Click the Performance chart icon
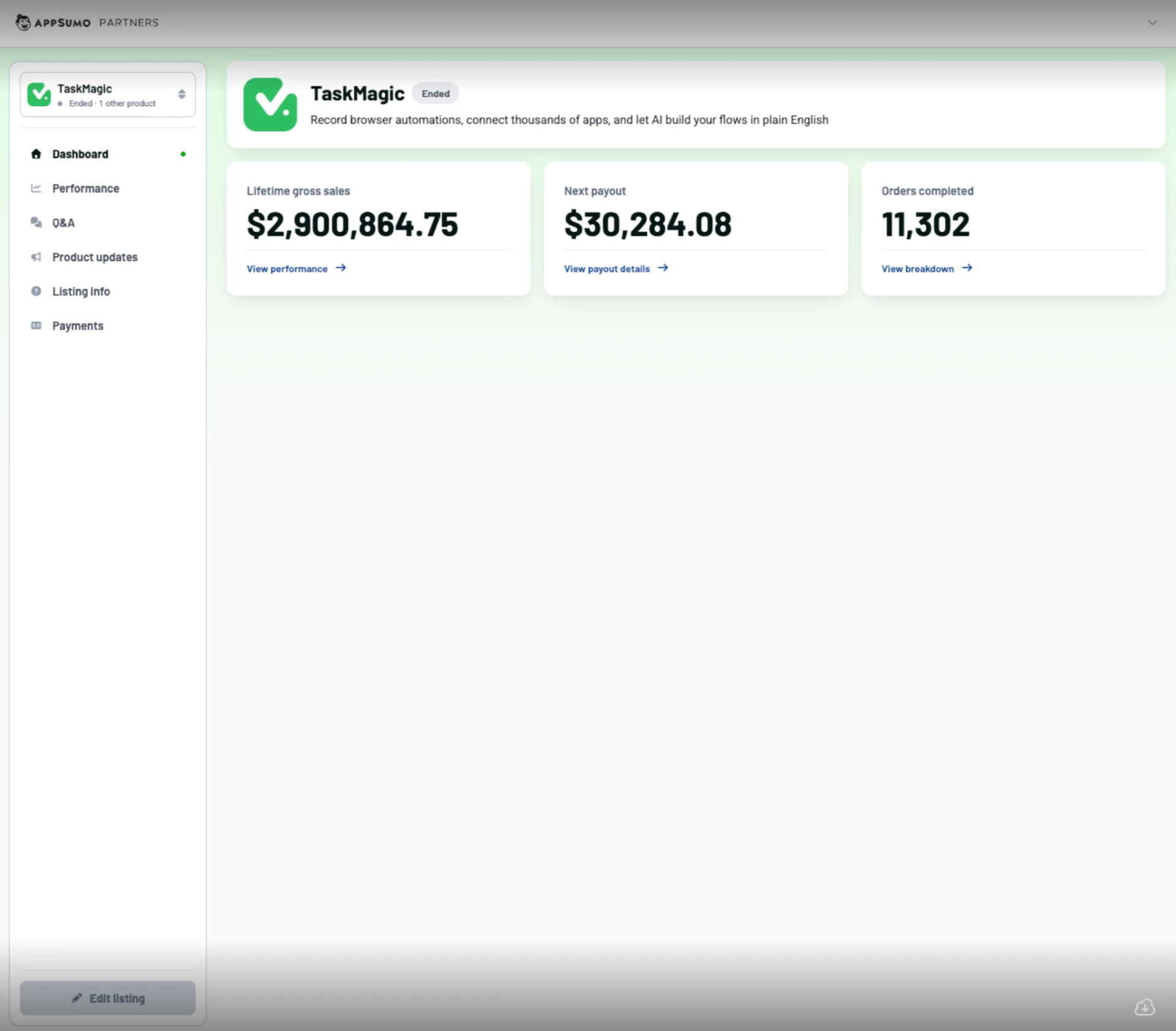This screenshot has width=1176, height=1031. 36,188
